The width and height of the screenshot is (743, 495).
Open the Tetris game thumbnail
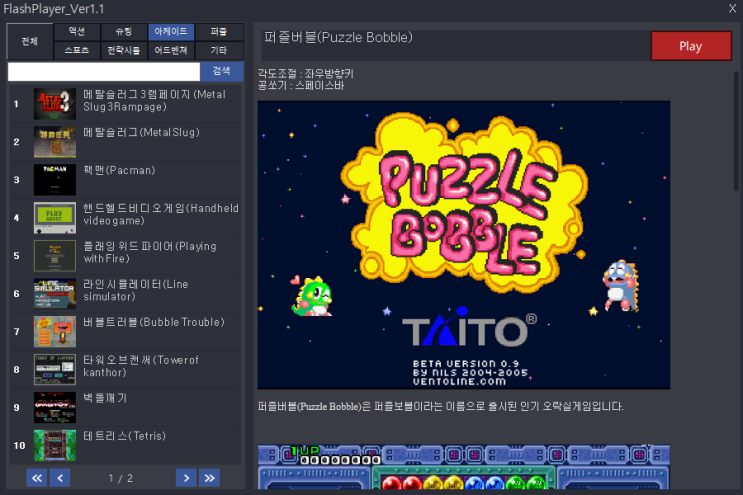(55, 445)
